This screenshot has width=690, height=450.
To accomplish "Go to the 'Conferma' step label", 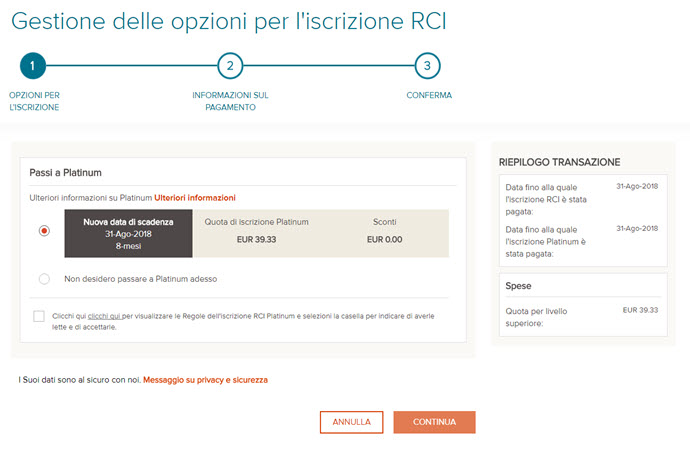I will pyautogui.click(x=428, y=96).
